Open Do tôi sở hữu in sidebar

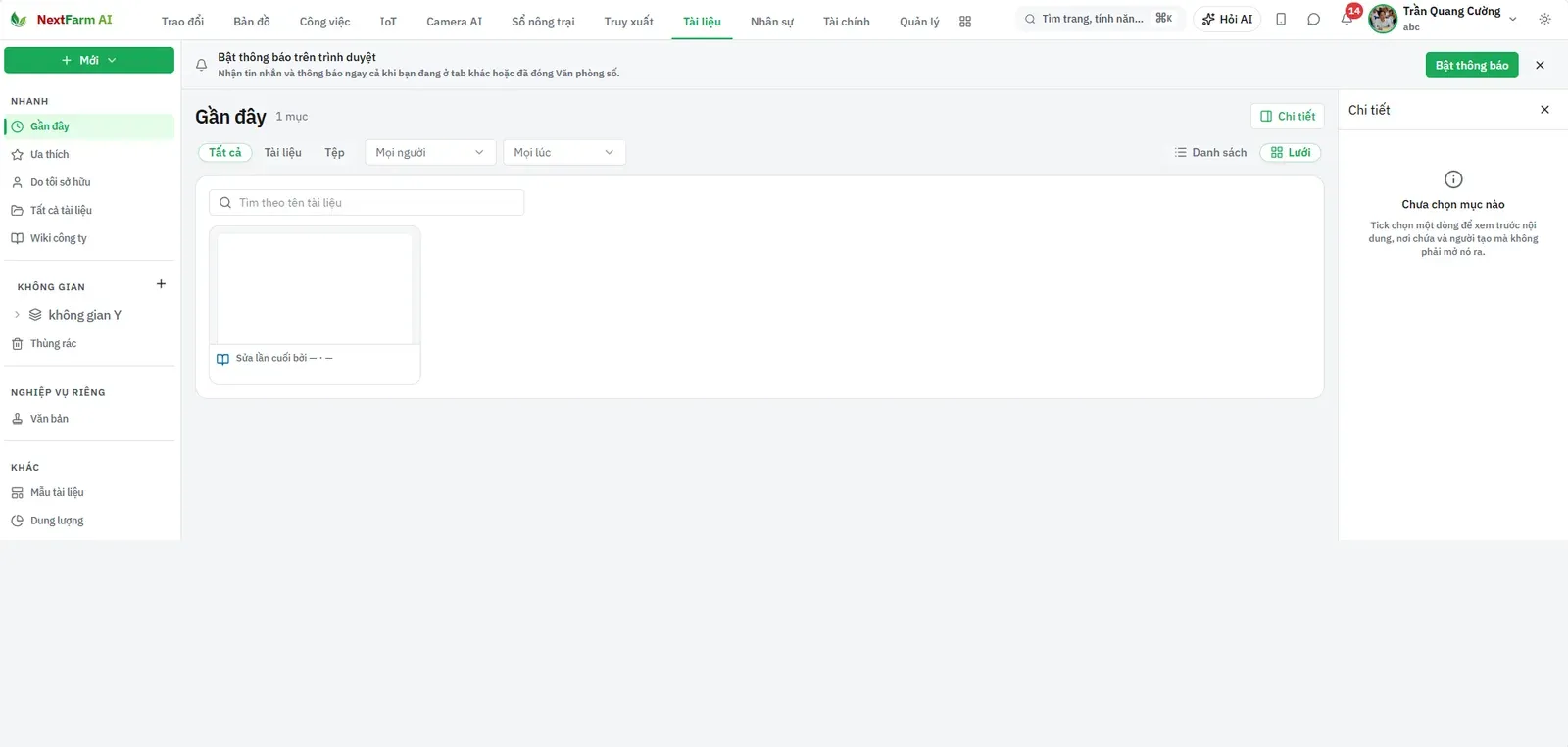coord(89,182)
